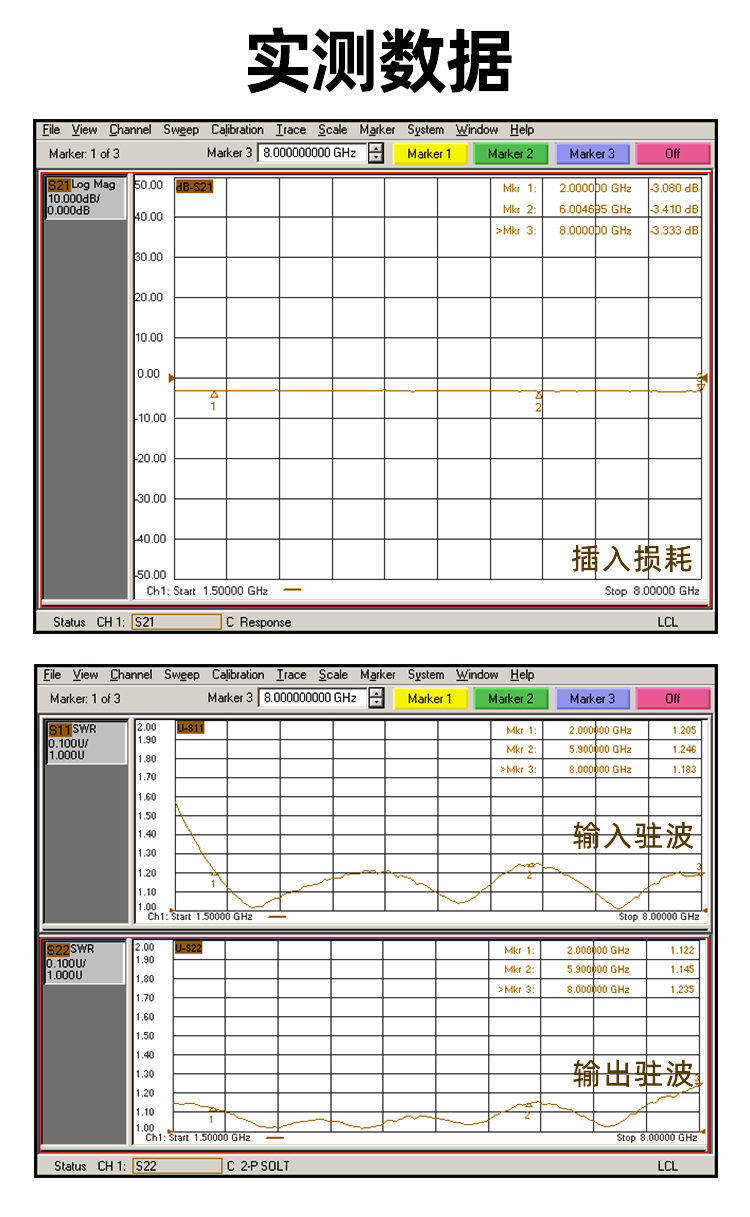750x1217 pixels.
Task: Decrease Marker 3 frequency with down arrow, SWR window
Action: click(x=376, y=704)
